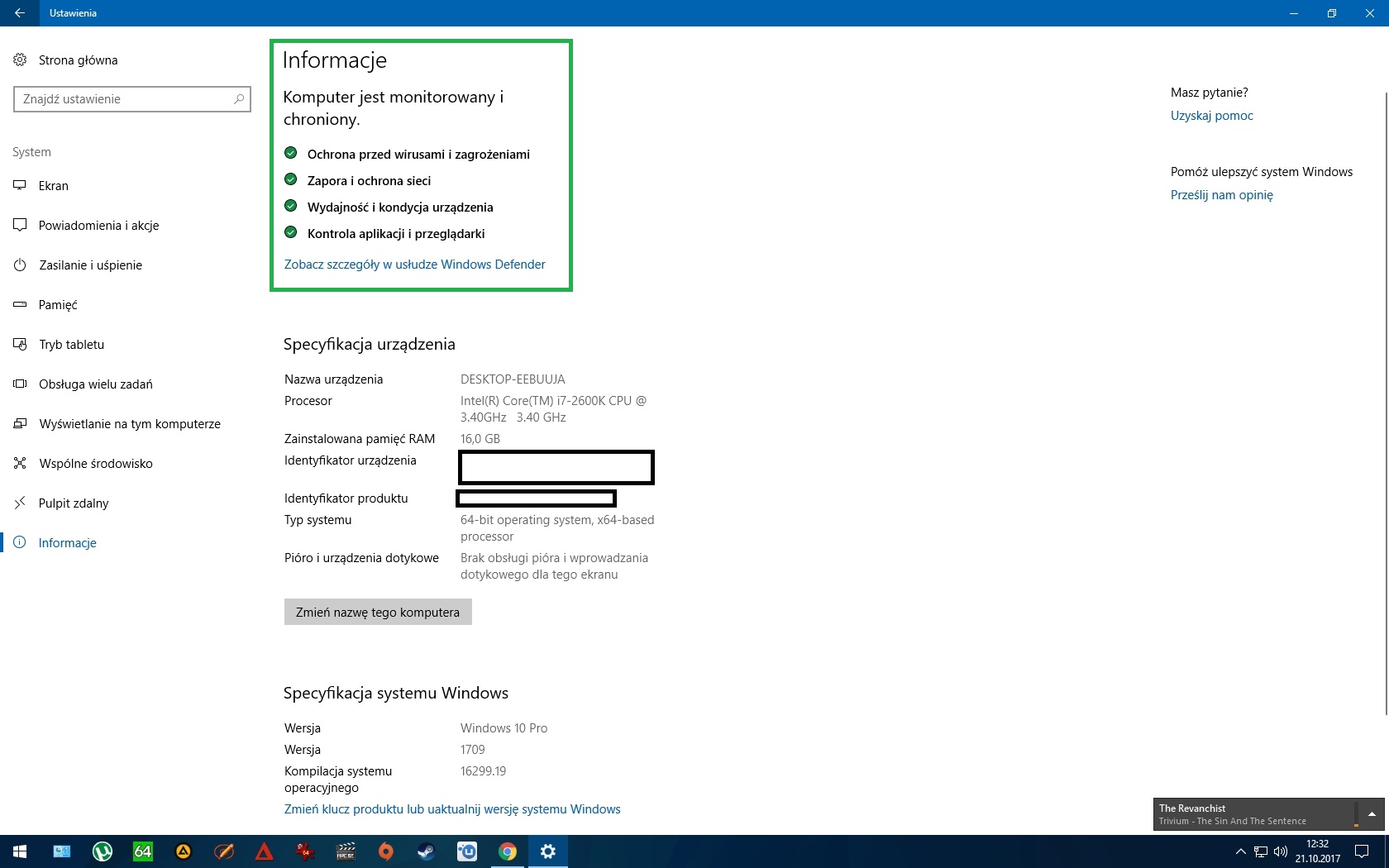Viewport: 1389px width, 868px height.
Task: Open the Uzyskaj pomoc link
Action: 1212,116
